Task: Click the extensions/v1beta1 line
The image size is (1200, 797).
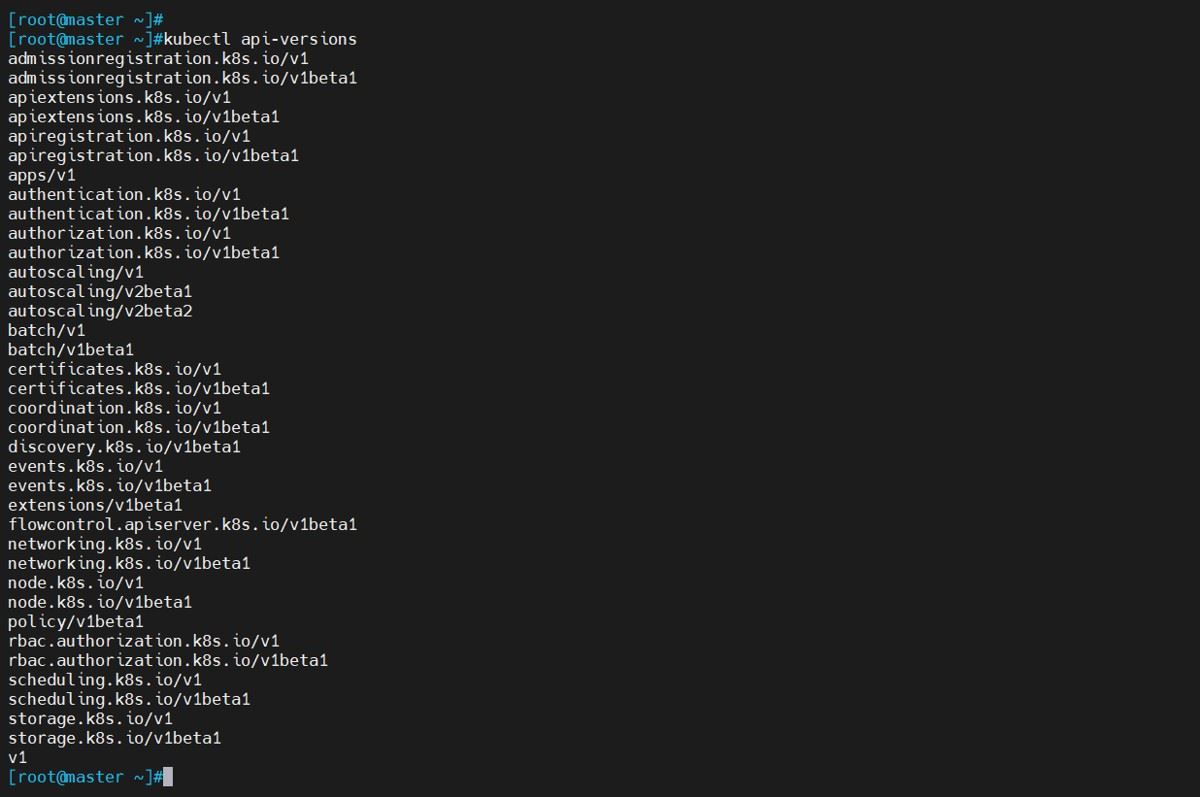Action: [95, 505]
